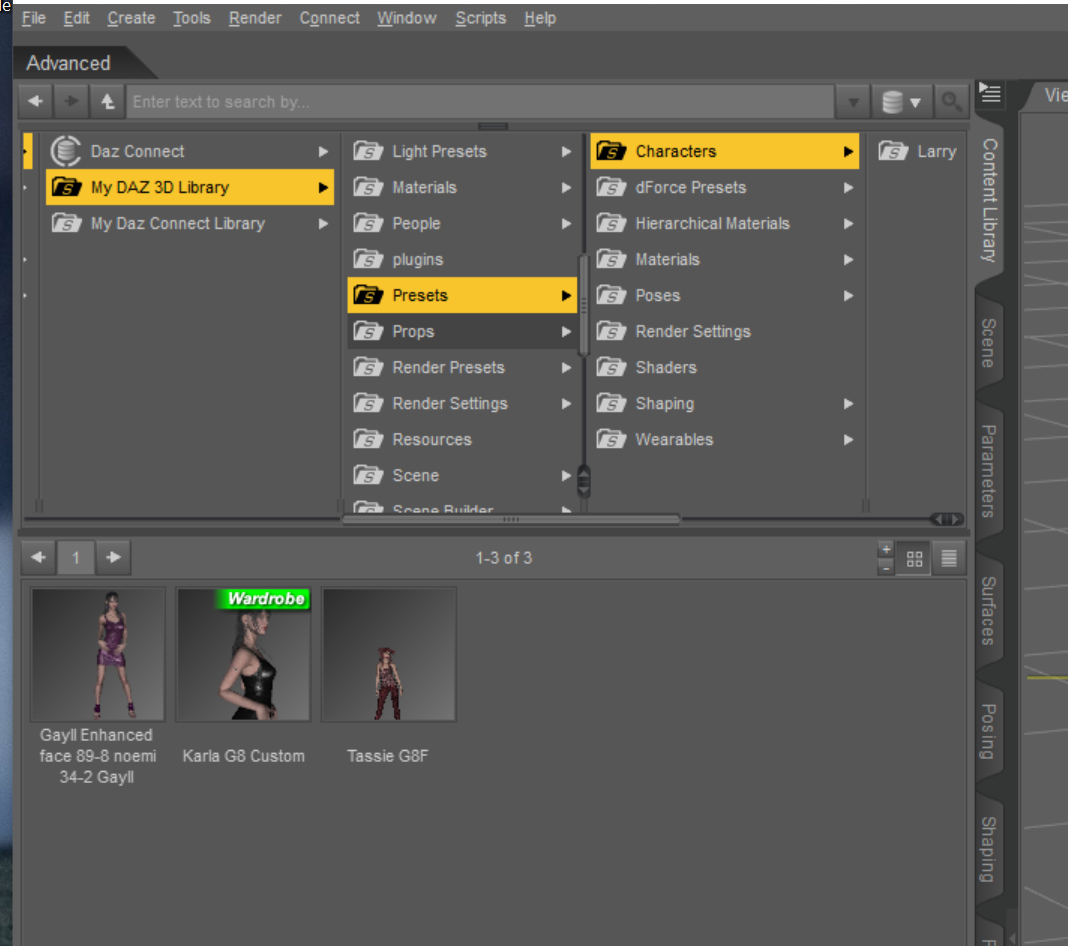Viewport: 1068px width, 946px height.
Task: Click the Render Presets folder icon
Action: point(368,367)
